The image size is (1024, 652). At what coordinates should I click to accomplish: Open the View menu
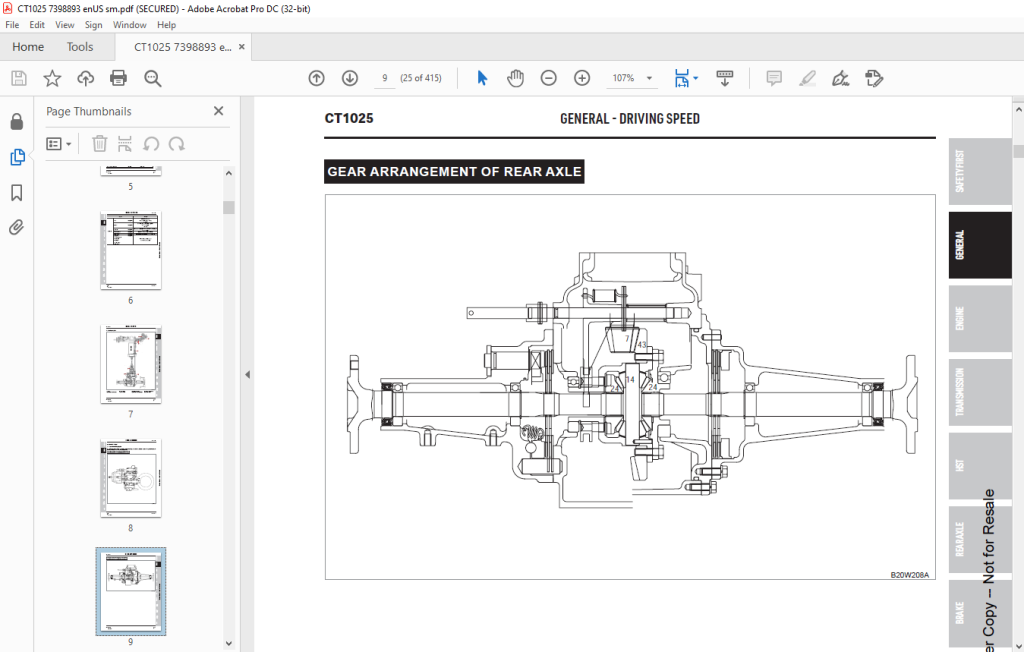(x=65, y=25)
